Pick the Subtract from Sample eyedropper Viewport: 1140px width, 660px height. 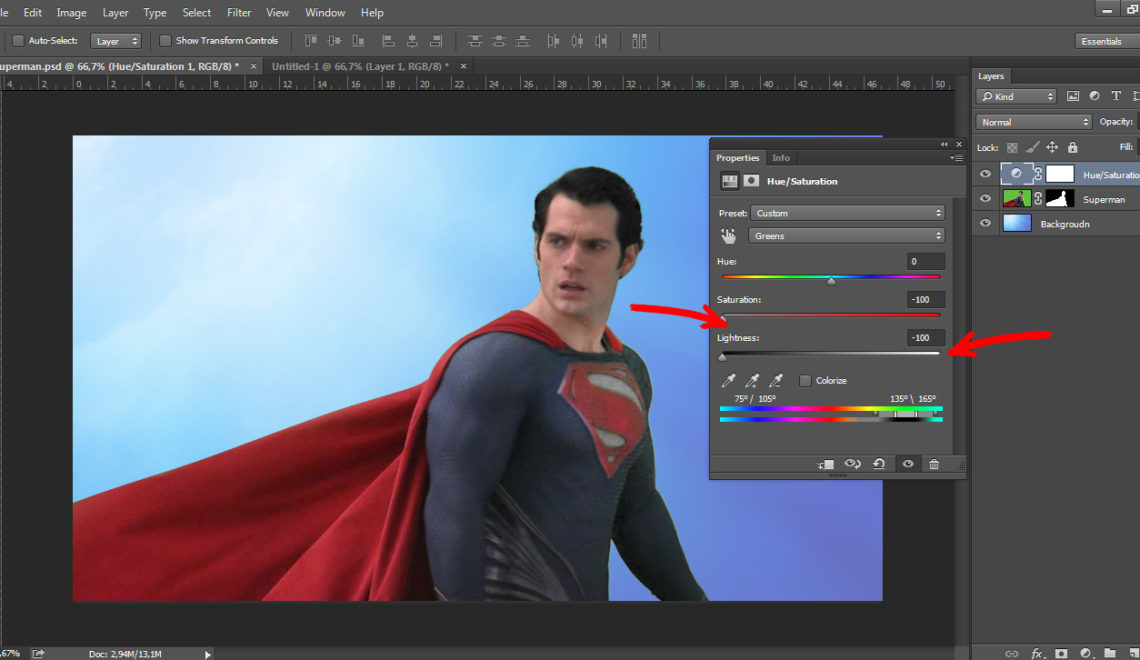click(776, 380)
